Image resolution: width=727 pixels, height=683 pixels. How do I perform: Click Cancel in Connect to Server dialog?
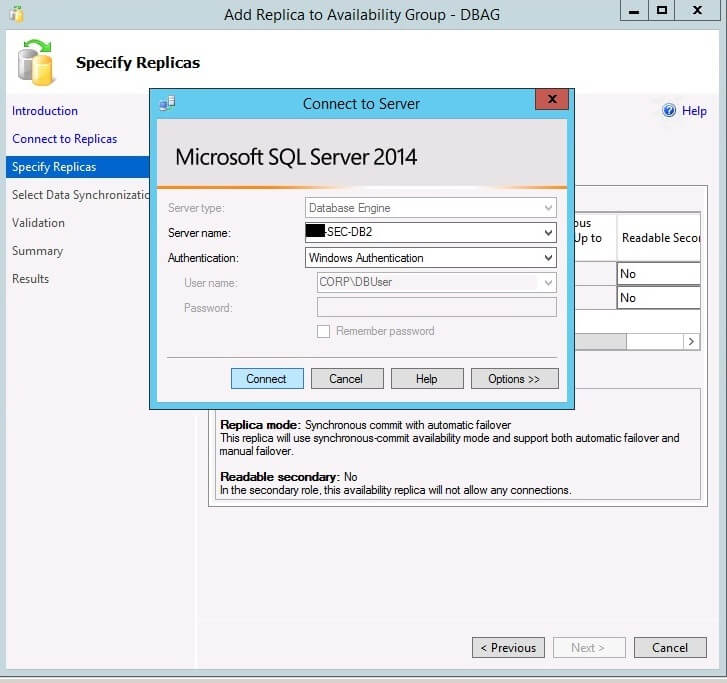[x=346, y=379]
